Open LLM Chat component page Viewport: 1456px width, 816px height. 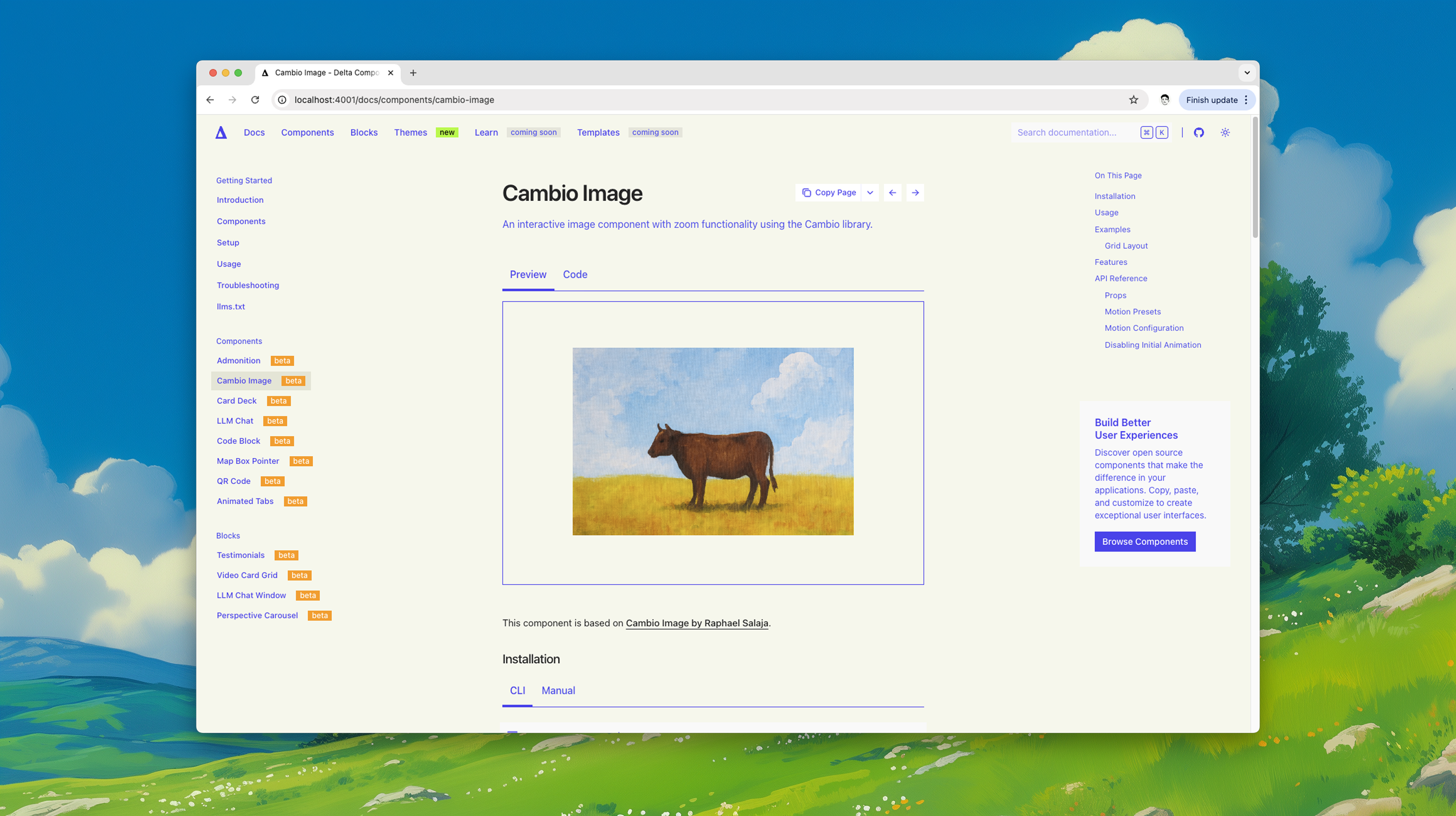[235, 421]
